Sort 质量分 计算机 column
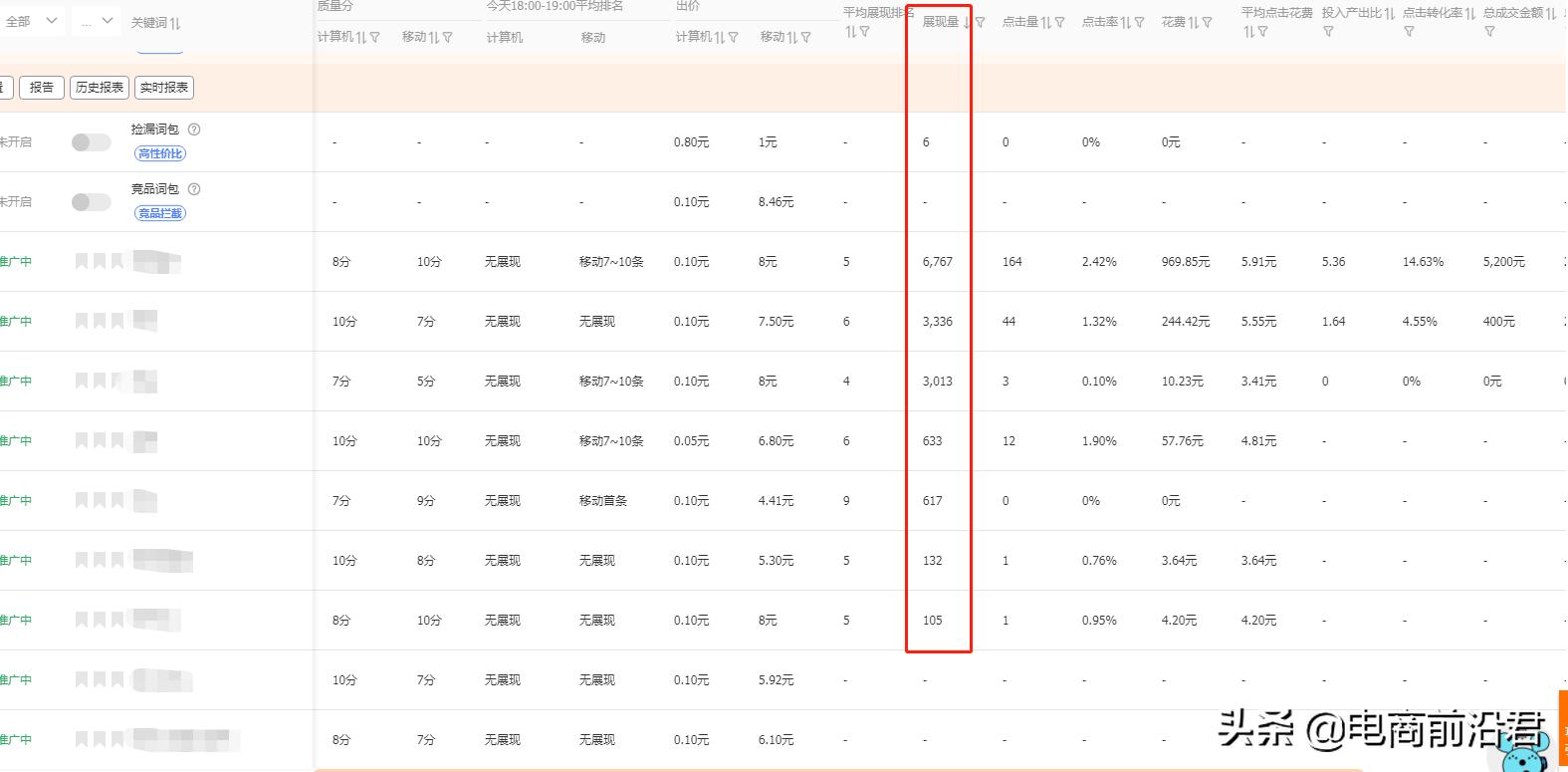The image size is (1568, 772). tap(360, 37)
